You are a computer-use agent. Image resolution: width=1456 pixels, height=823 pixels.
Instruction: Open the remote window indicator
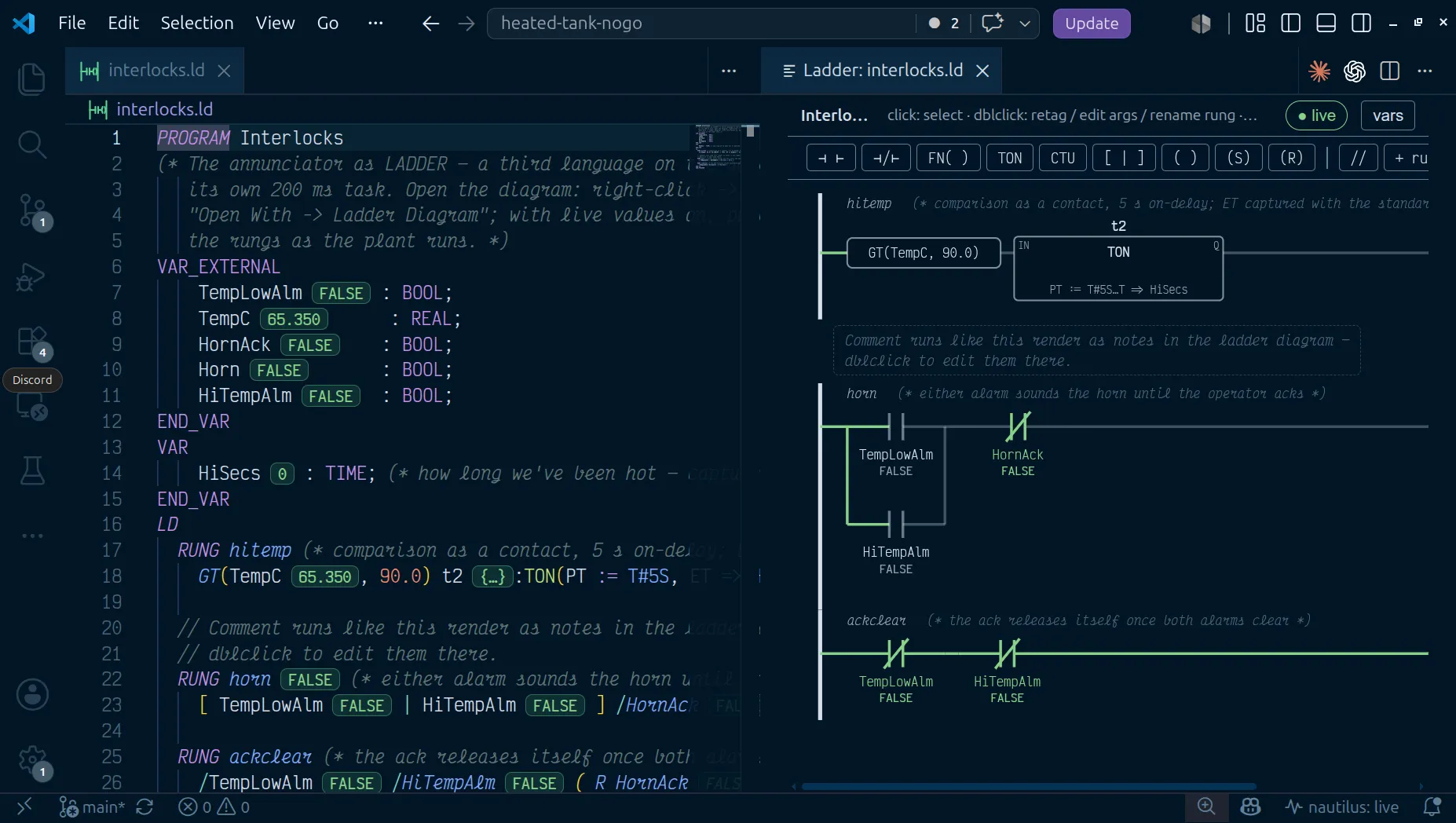[24, 807]
